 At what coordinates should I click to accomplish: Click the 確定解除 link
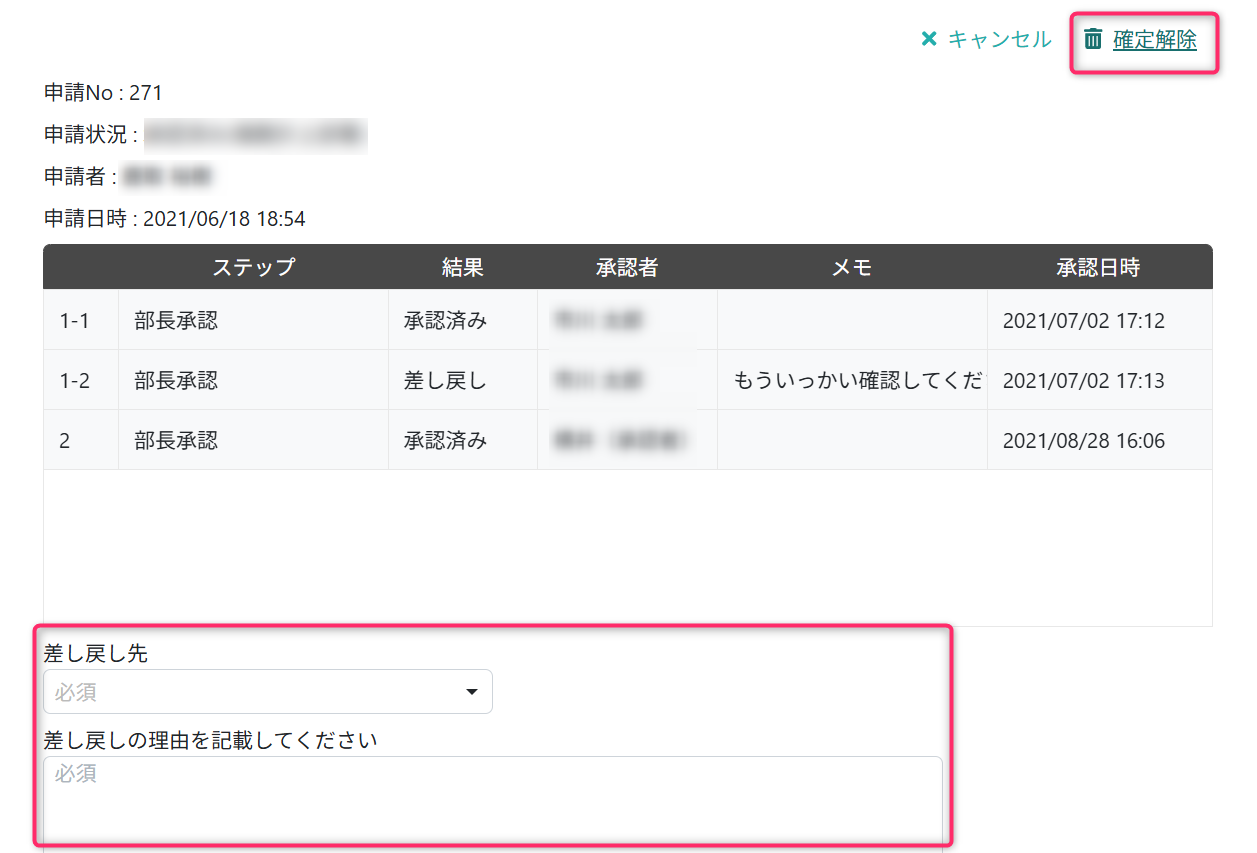tap(1155, 40)
